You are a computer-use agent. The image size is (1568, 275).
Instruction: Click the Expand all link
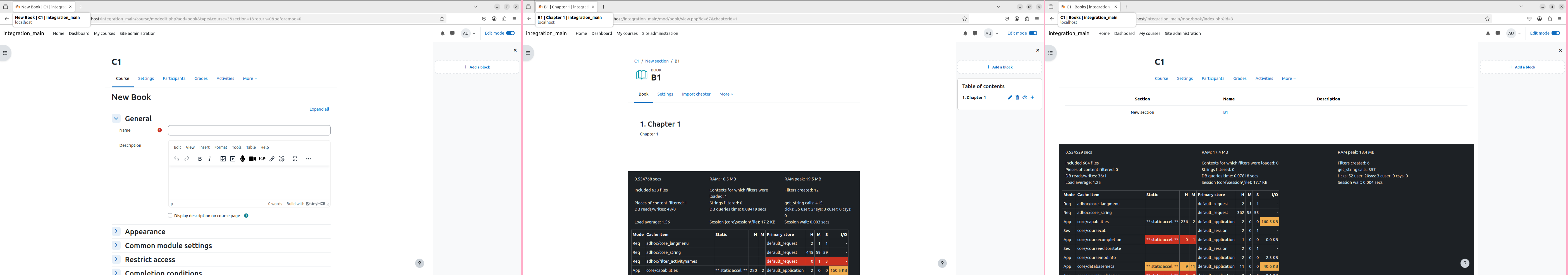coord(319,109)
